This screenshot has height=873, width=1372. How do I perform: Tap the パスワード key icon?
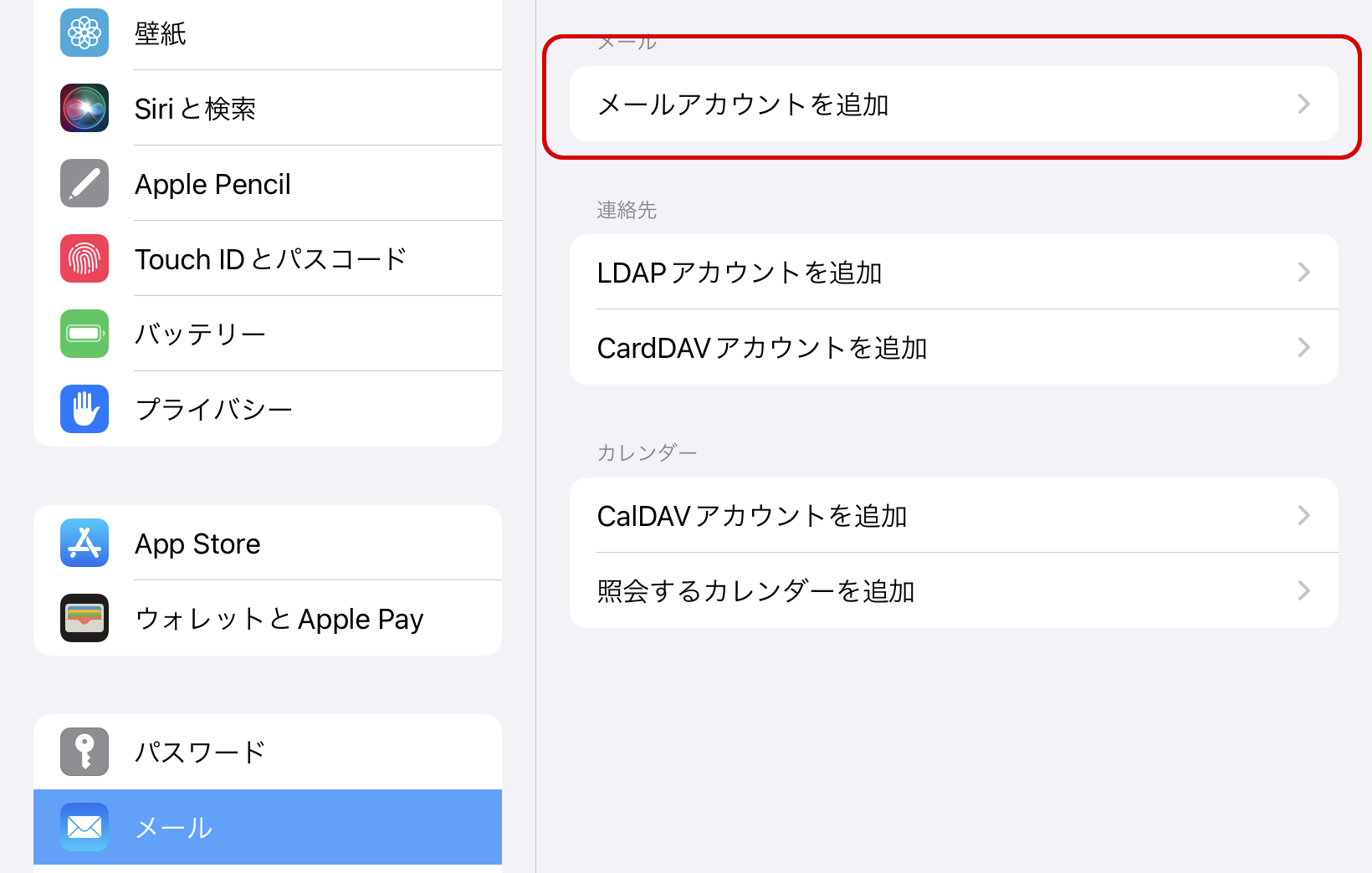pos(84,752)
